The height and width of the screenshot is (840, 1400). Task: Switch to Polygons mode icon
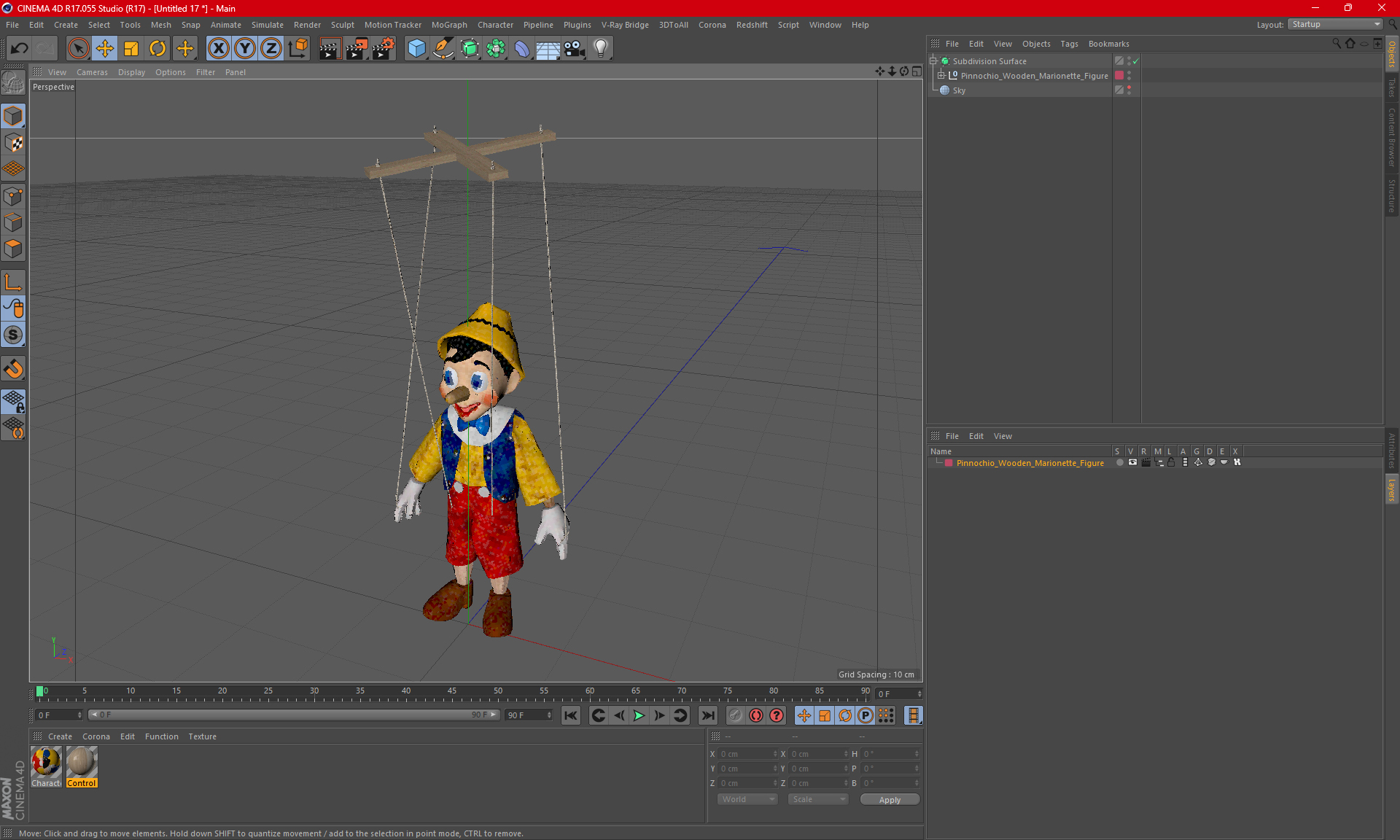[x=13, y=249]
